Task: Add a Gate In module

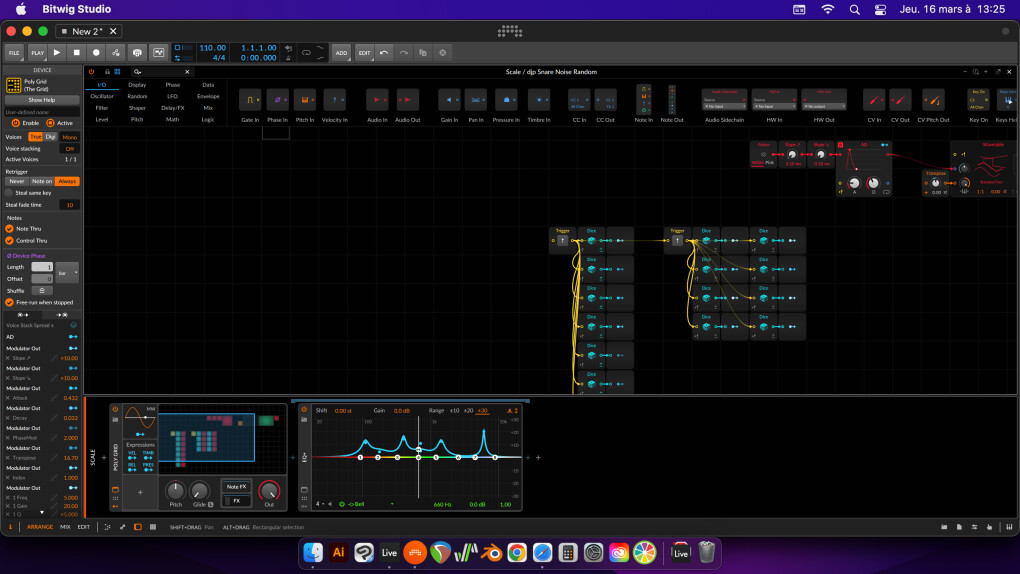Action: [250, 100]
